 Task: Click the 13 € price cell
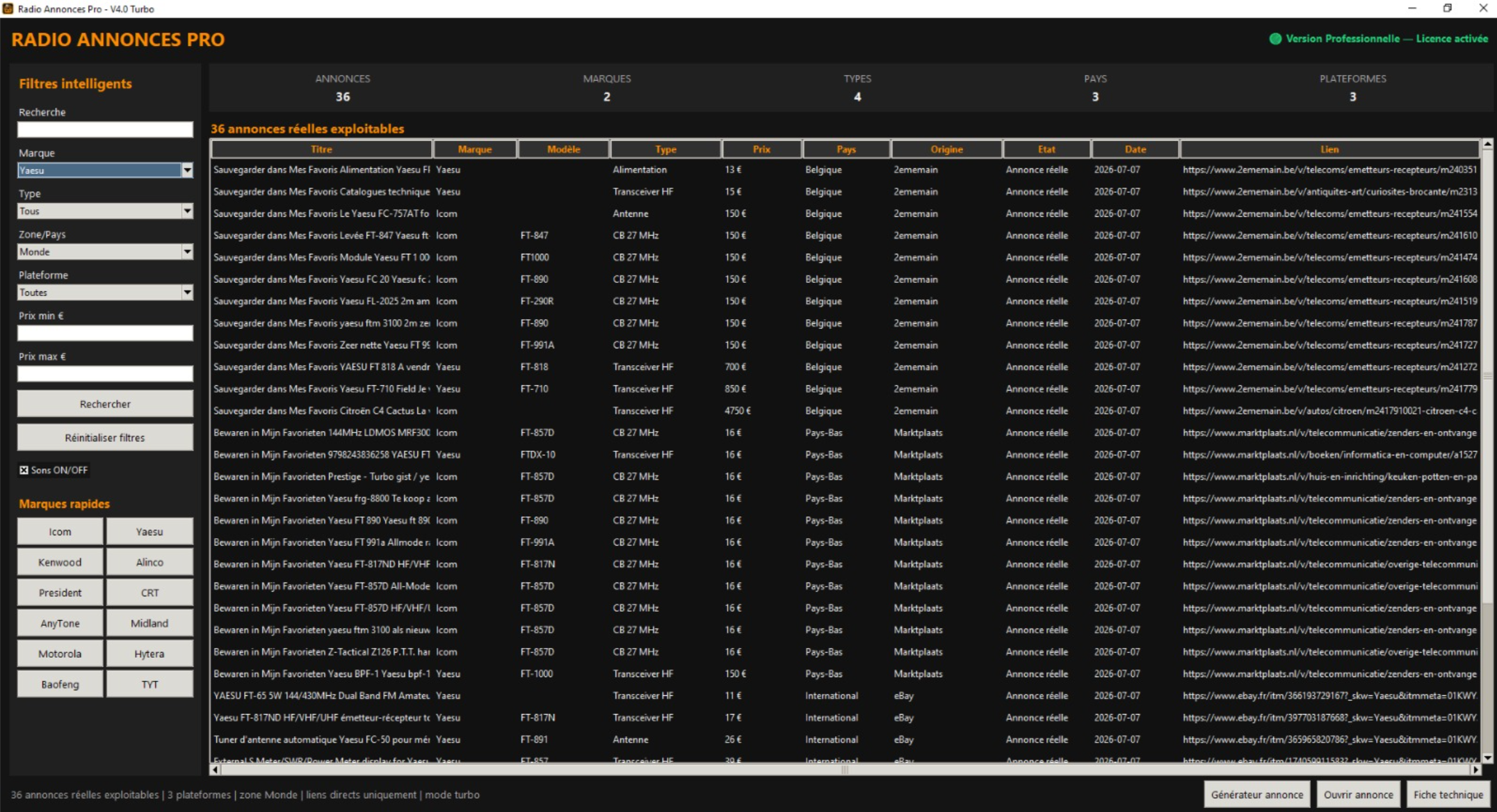[733, 170]
